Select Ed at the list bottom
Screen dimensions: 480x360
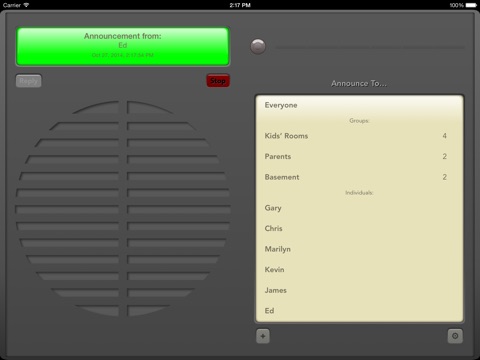359,311
